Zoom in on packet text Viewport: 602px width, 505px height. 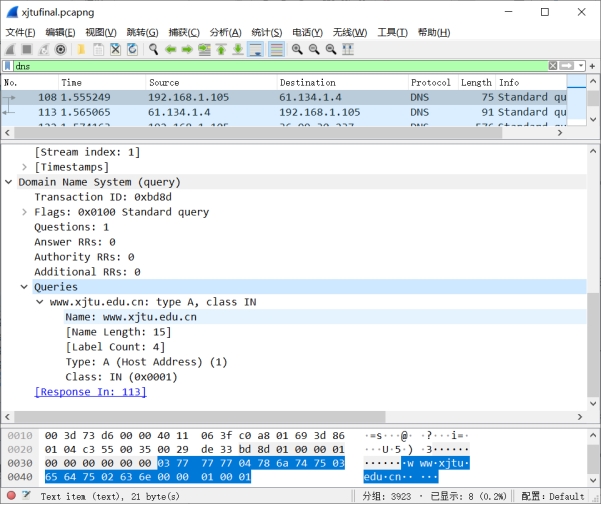pyautogui.click(x=296, y=49)
